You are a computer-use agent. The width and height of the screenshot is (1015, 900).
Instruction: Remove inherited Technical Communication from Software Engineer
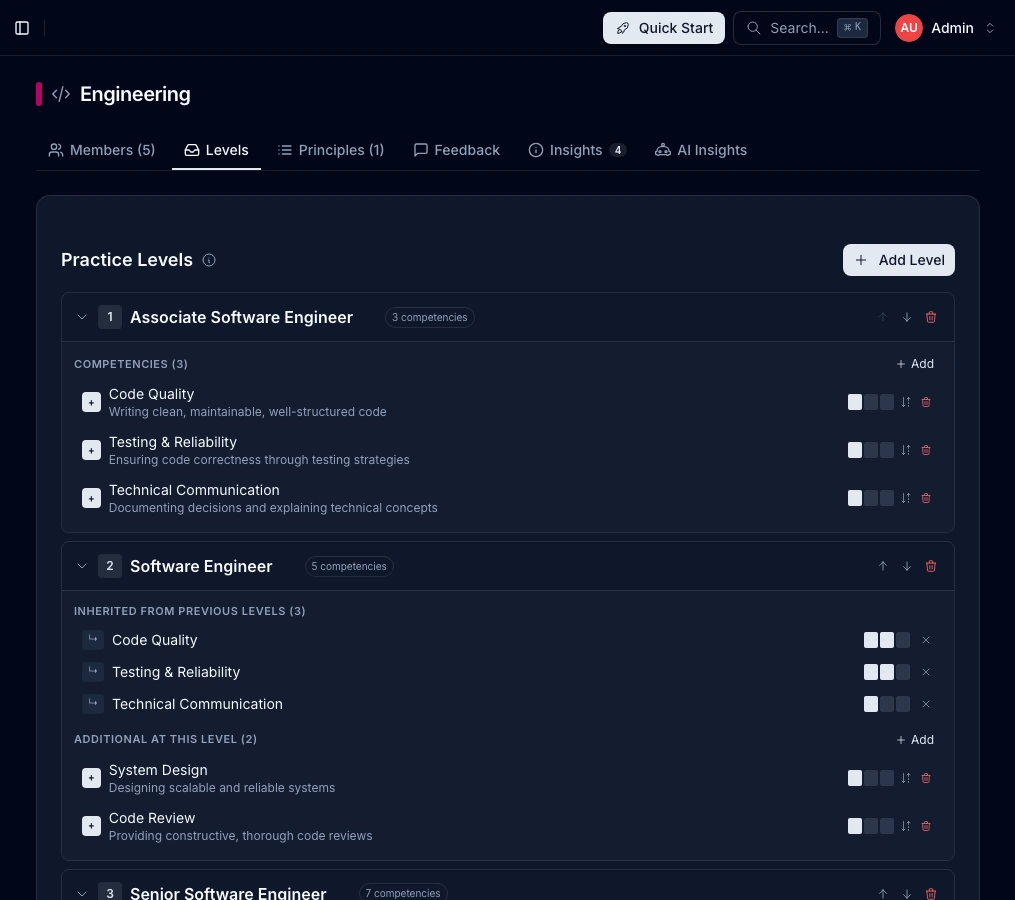click(x=926, y=704)
